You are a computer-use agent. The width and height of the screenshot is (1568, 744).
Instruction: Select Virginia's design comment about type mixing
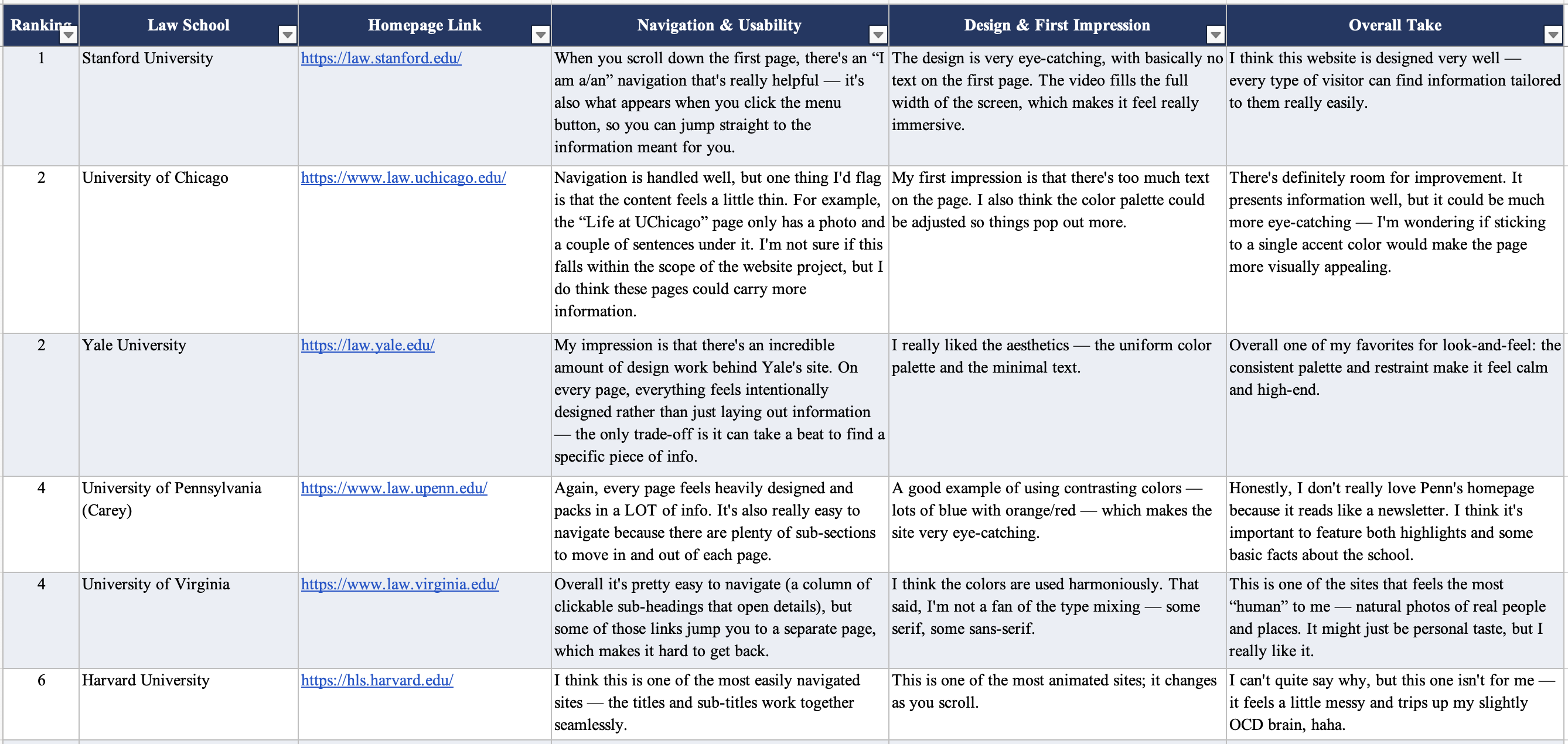pos(1057,620)
